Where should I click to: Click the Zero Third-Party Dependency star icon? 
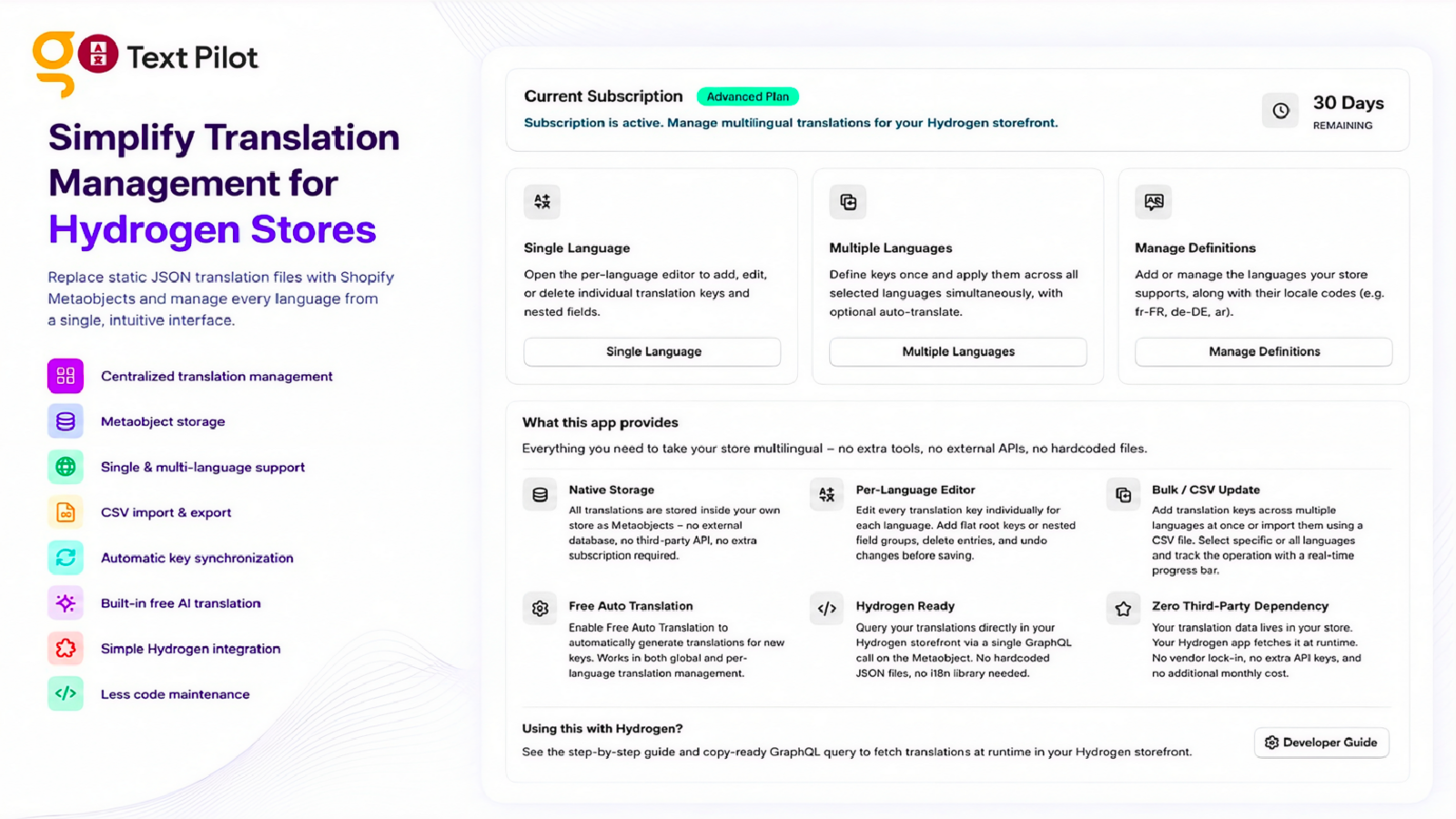[x=1123, y=609]
